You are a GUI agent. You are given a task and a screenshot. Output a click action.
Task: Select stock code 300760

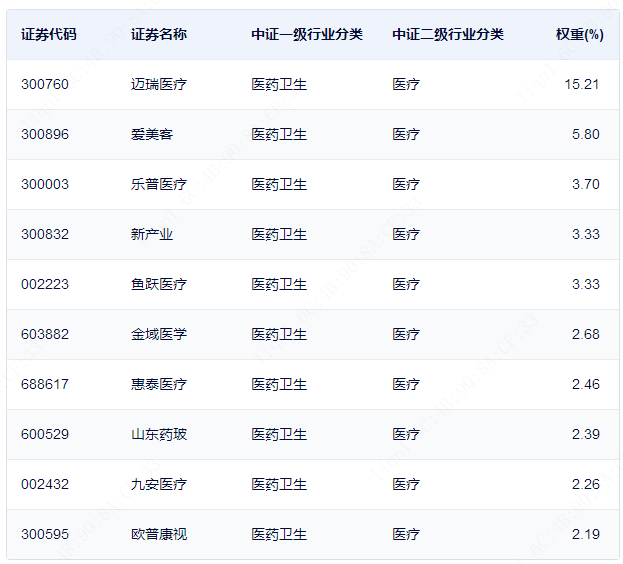(x=44, y=84)
